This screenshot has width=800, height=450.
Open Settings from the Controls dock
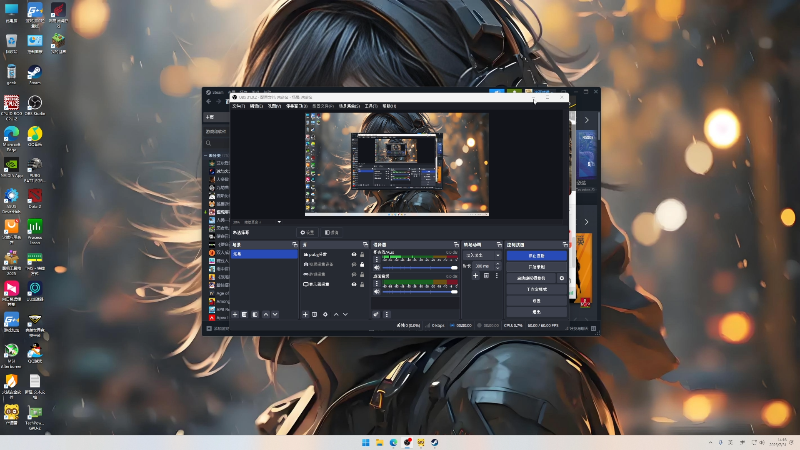coord(536,301)
